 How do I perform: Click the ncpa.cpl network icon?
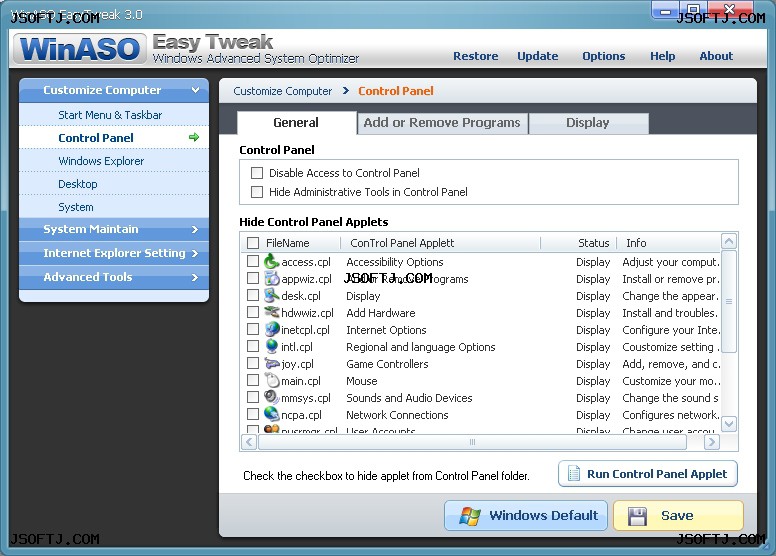(x=271, y=414)
